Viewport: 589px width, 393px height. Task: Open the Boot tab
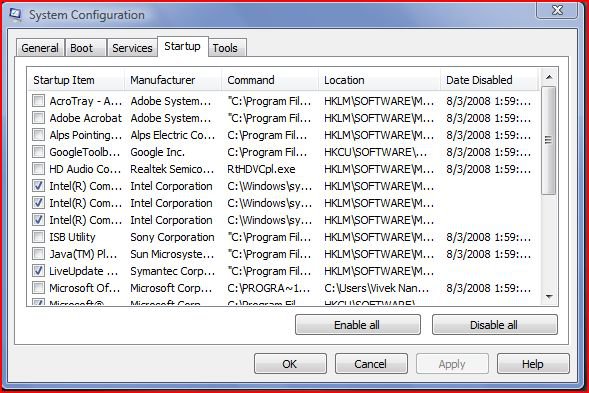pos(86,48)
